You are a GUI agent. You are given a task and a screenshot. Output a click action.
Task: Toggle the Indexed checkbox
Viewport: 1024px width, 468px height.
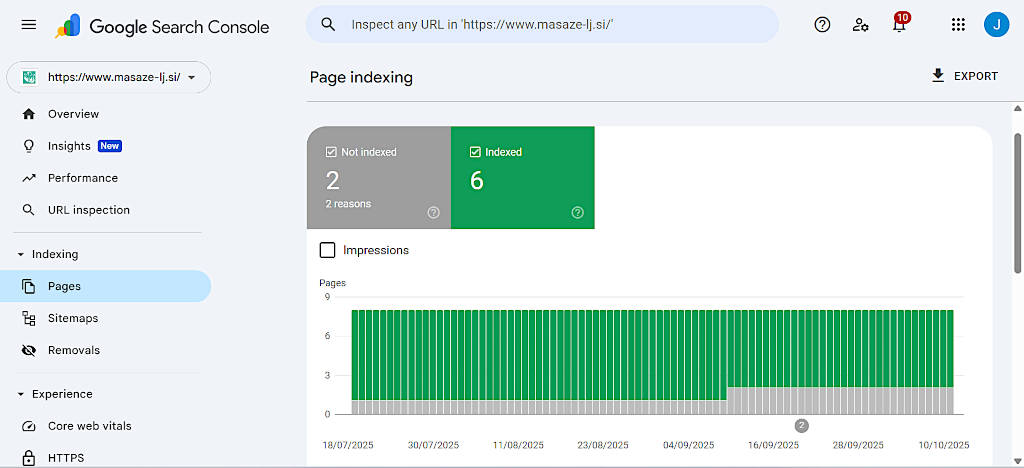(475, 152)
